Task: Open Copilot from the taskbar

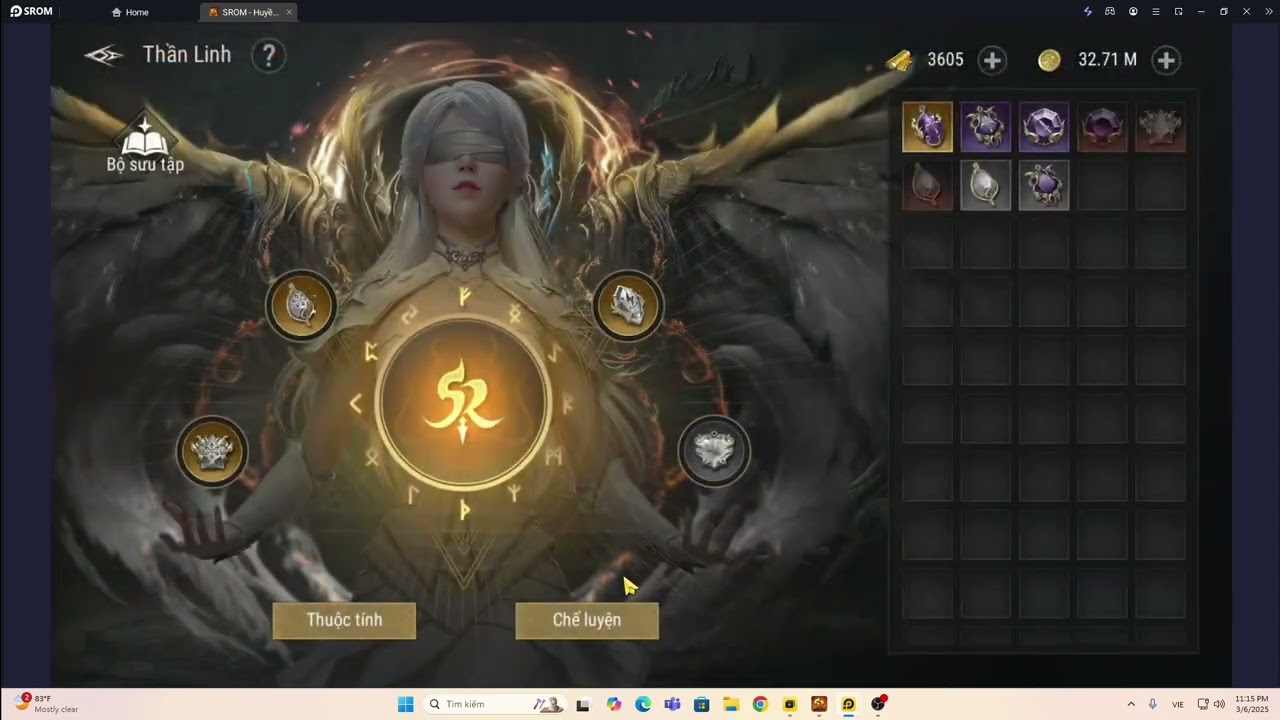Action: pyautogui.click(x=613, y=704)
